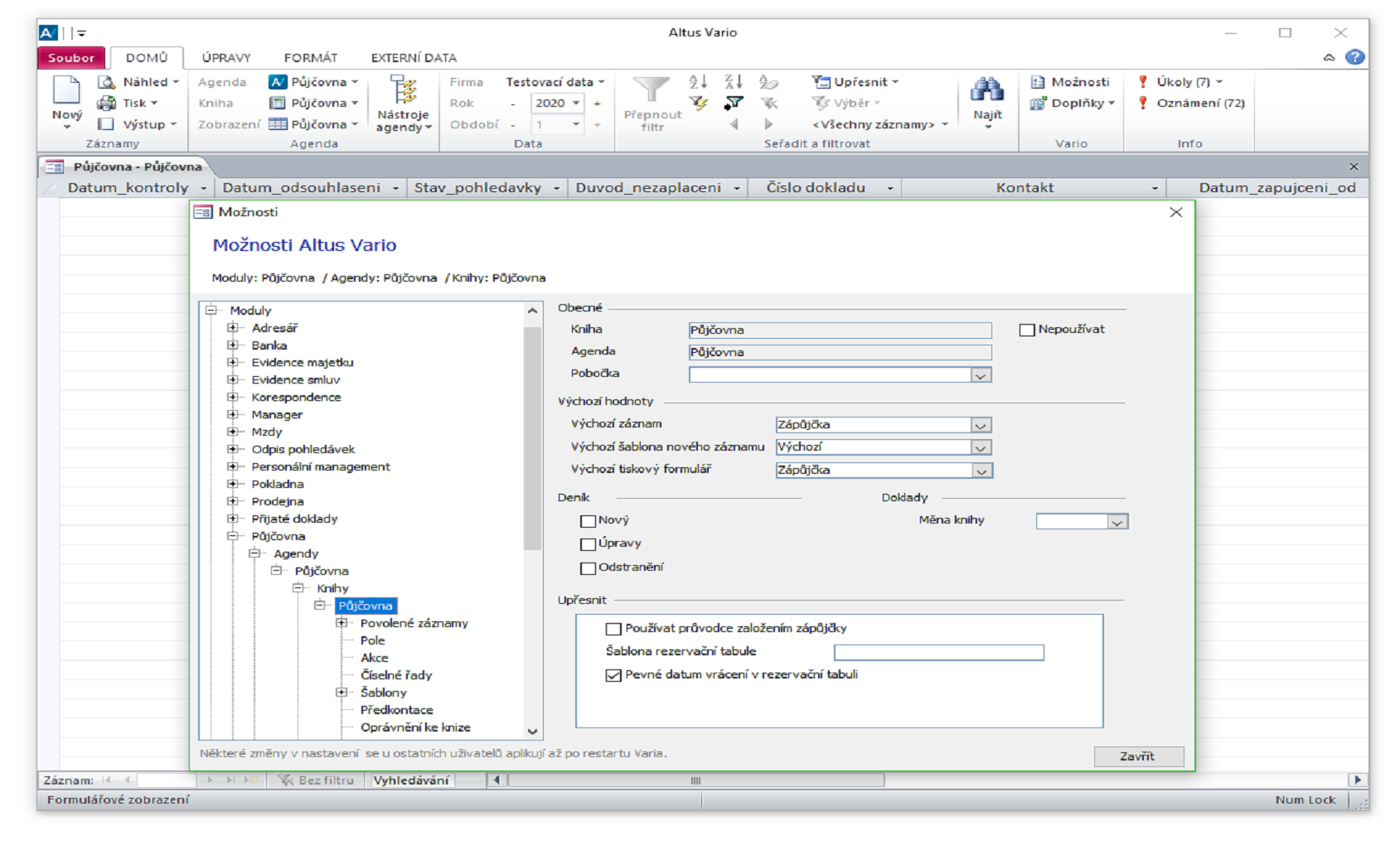This screenshot has height=845, width=1400.
Task: Go to previous filter arrow
Action: pos(734,124)
